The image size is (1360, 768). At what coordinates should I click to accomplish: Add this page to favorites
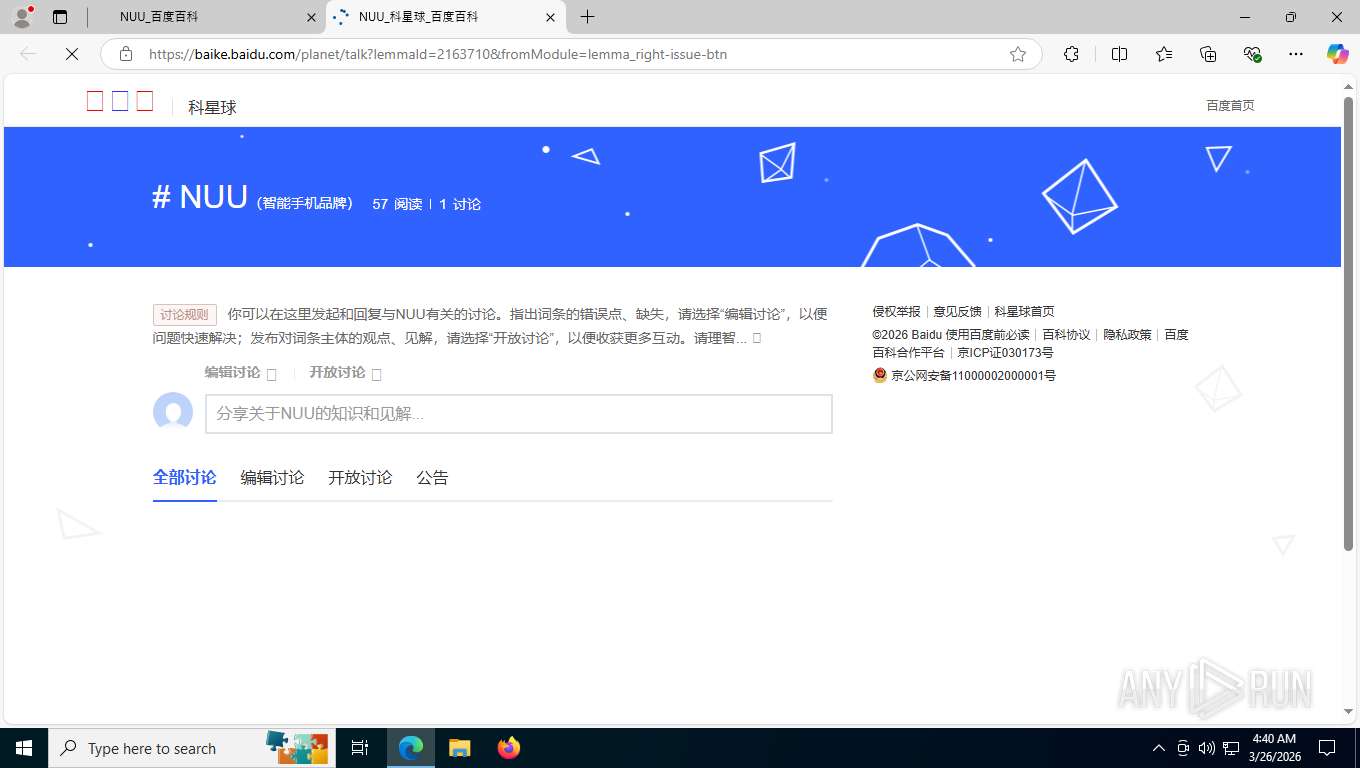point(1018,54)
